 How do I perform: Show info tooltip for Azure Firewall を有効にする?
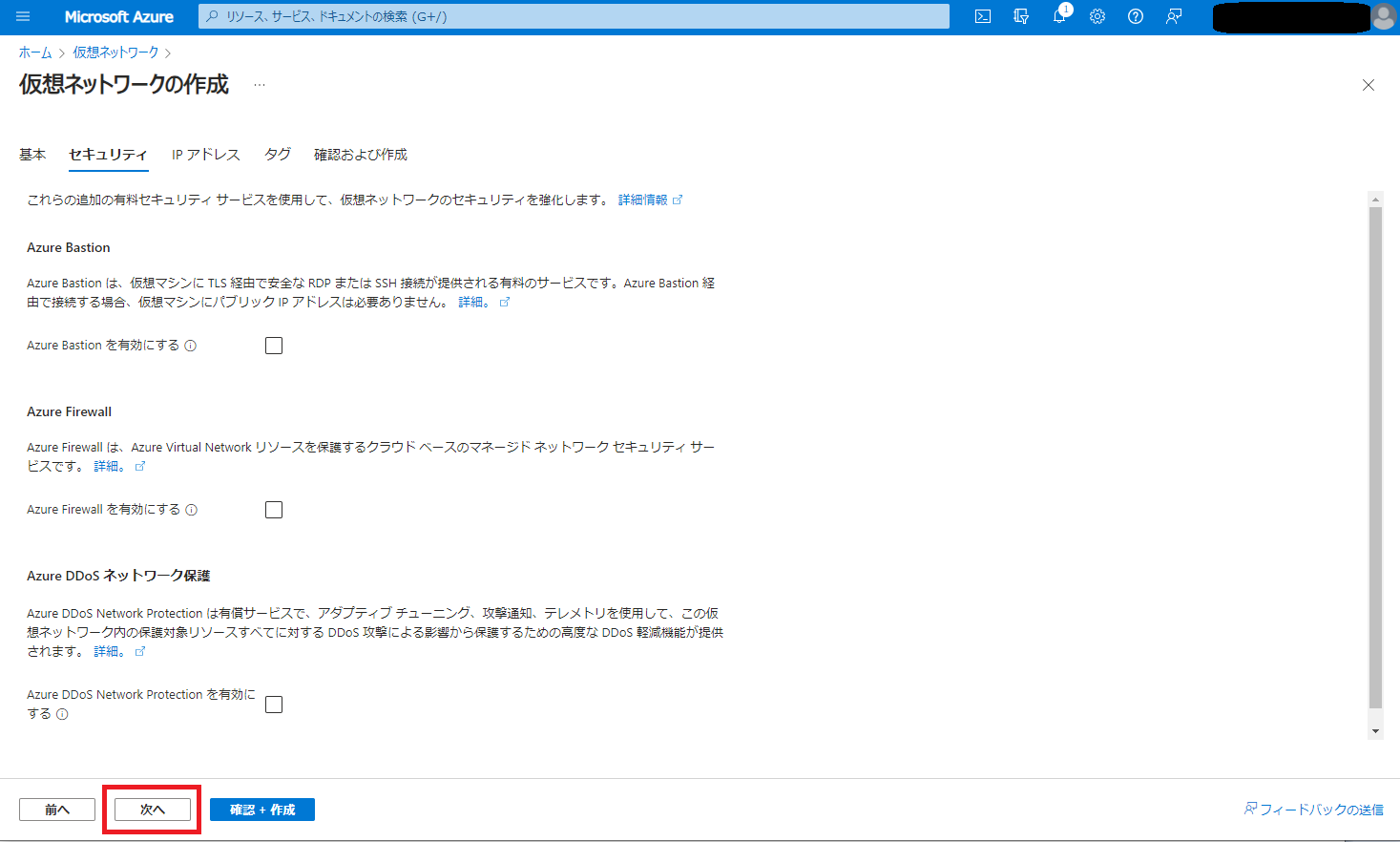click(x=192, y=510)
